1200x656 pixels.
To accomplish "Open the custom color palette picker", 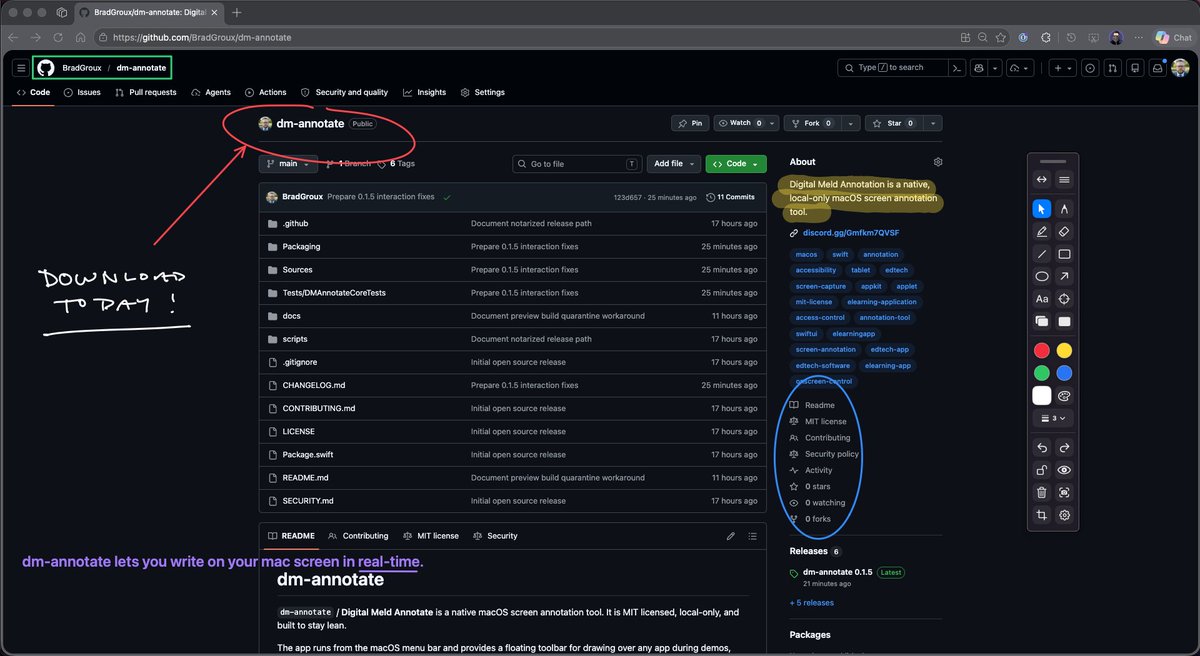I will click(1065, 396).
